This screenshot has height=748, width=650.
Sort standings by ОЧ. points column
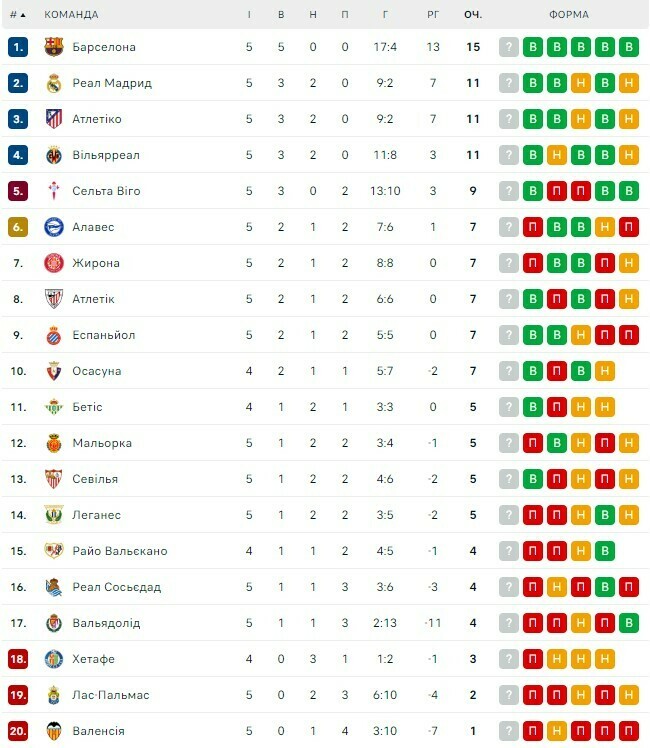point(473,15)
